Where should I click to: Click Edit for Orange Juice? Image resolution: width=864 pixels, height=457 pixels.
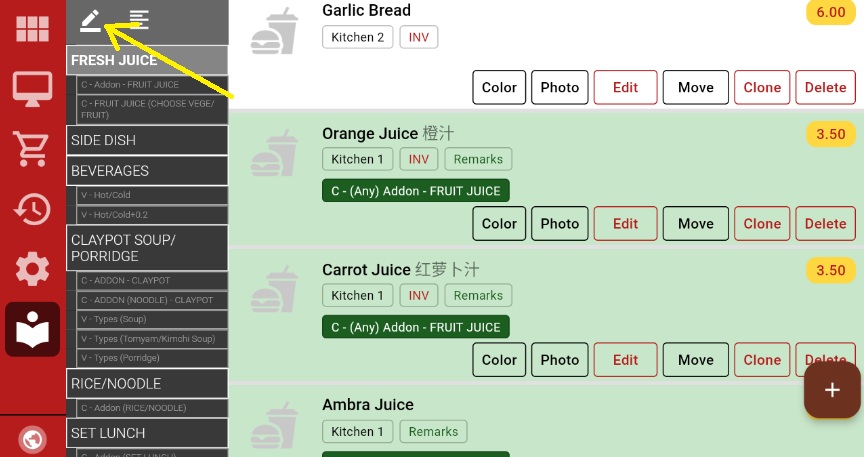pos(626,224)
